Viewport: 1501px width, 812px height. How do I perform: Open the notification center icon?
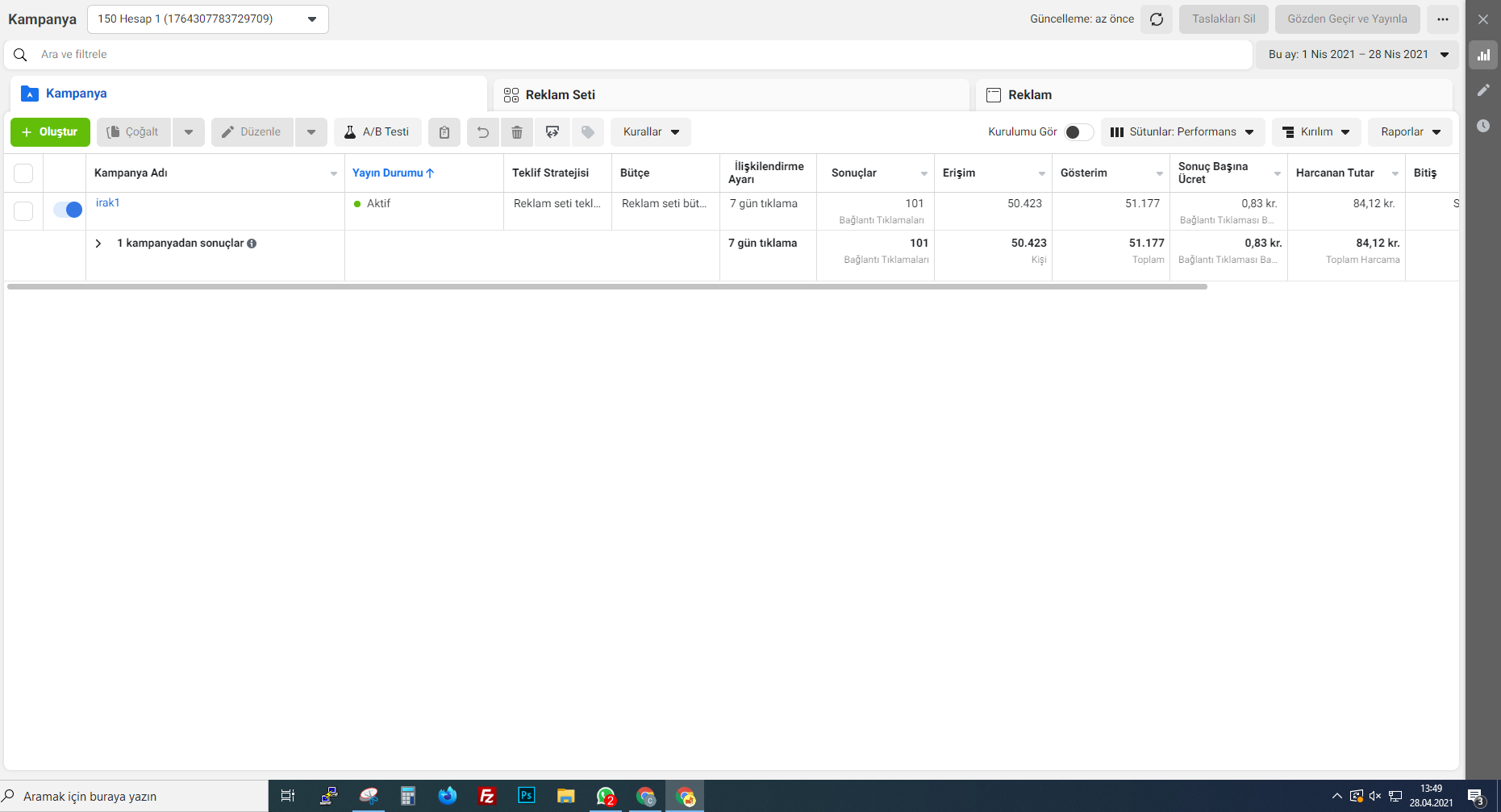tap(1476, 797)
